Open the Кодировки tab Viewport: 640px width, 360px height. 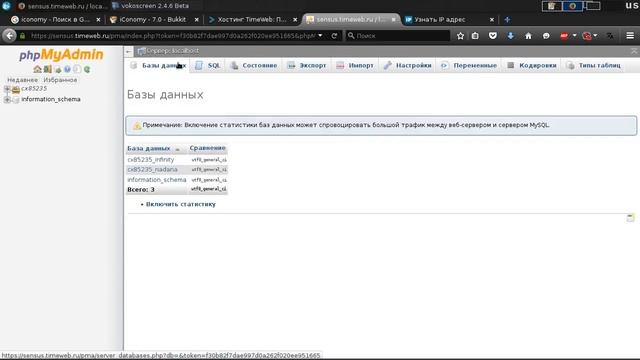coord(531,65)
